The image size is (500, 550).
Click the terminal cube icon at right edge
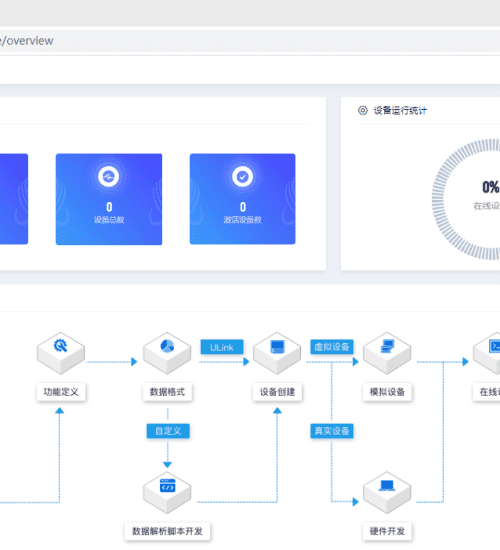[487, 353]
